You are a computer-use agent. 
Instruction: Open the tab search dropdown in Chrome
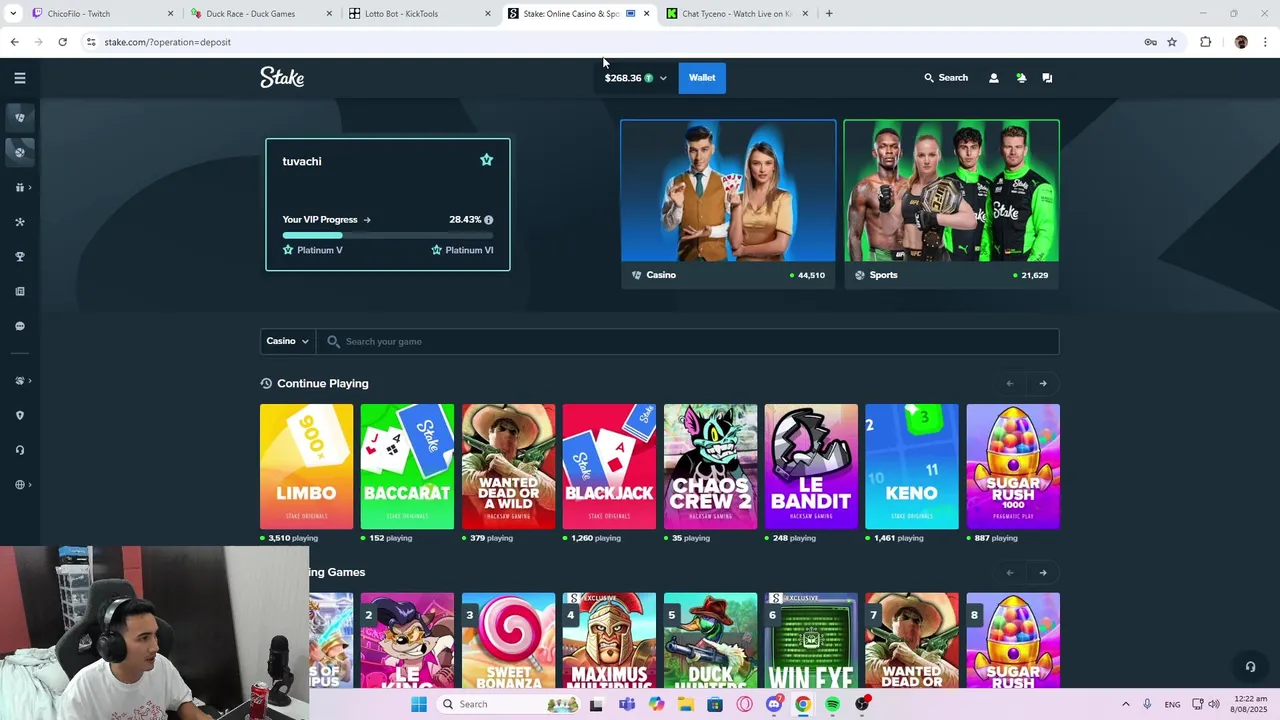pyautogui.click(x=12, y=14)
